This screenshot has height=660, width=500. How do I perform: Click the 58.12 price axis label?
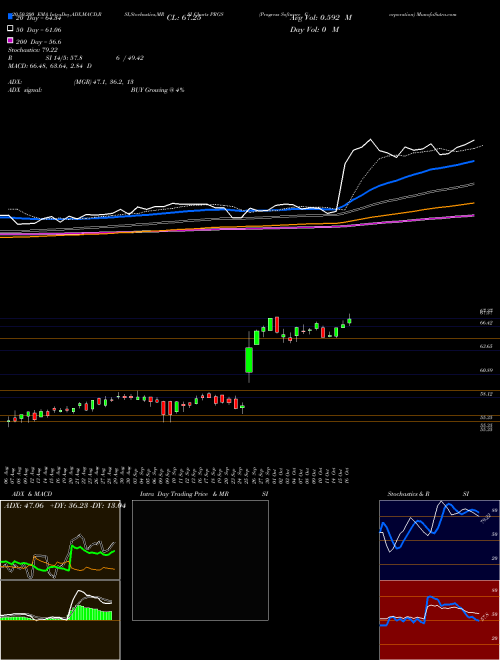tap(486, 394)
